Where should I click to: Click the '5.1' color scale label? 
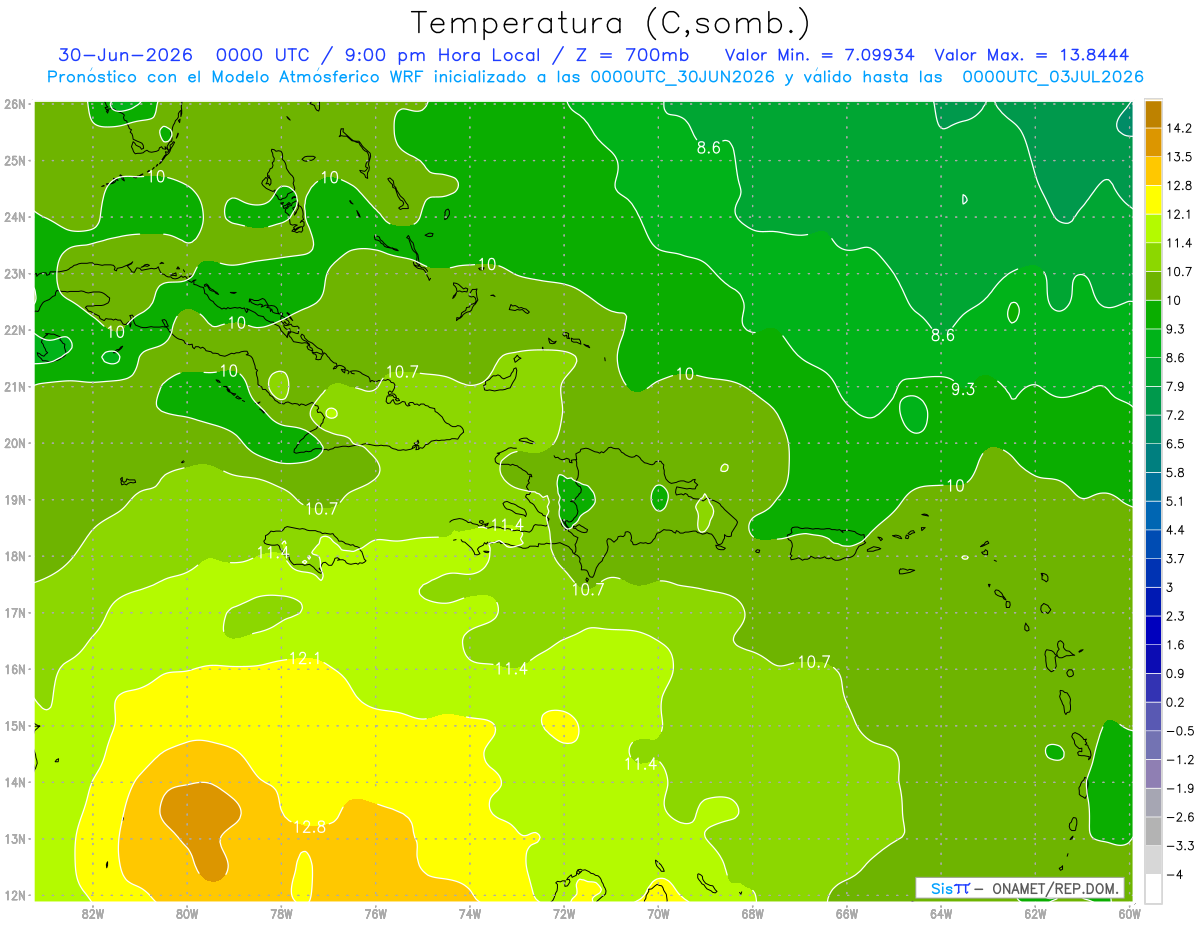click(x=1175, y=501)
